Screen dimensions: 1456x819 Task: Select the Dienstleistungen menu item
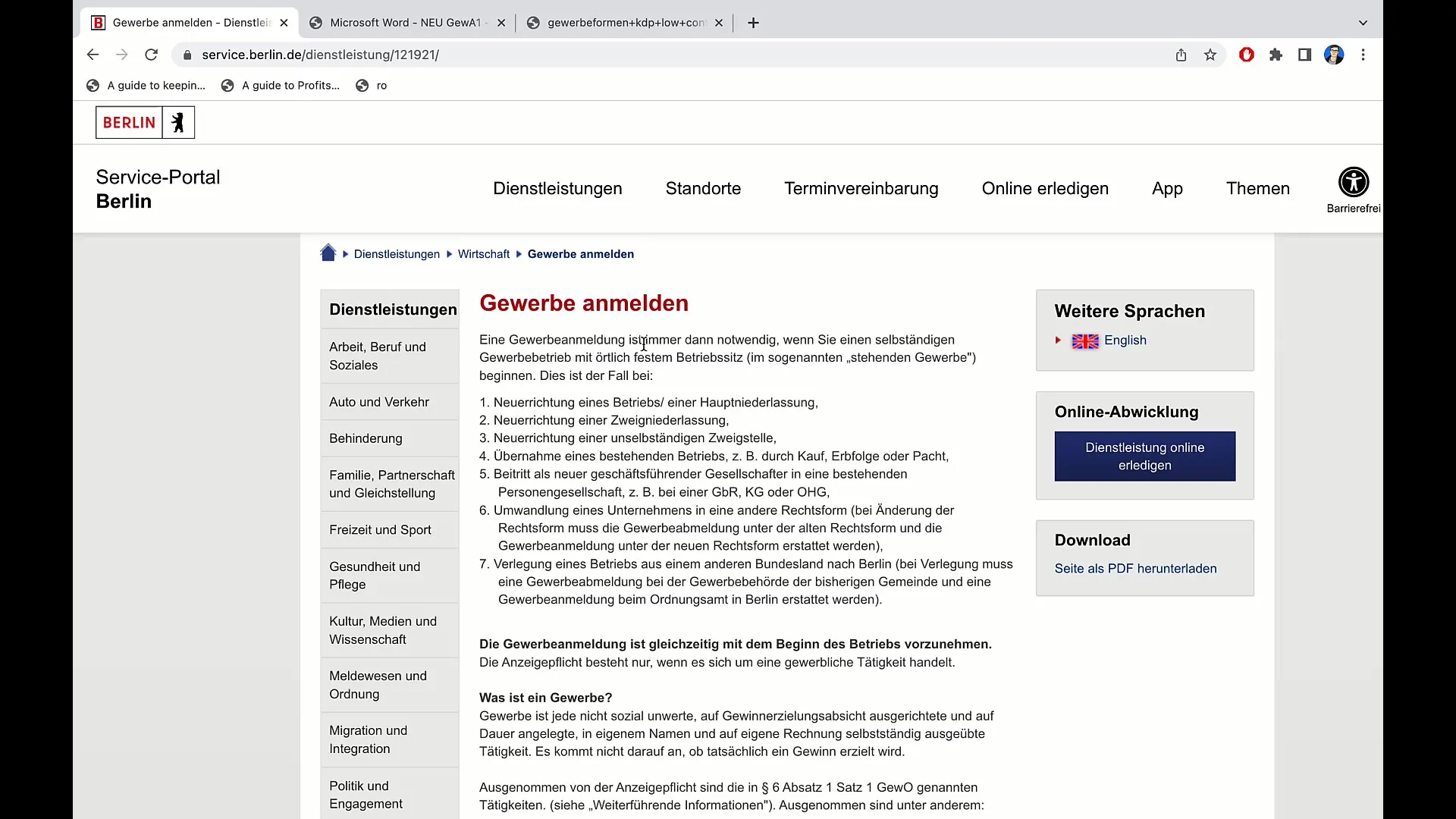point(557,188)
